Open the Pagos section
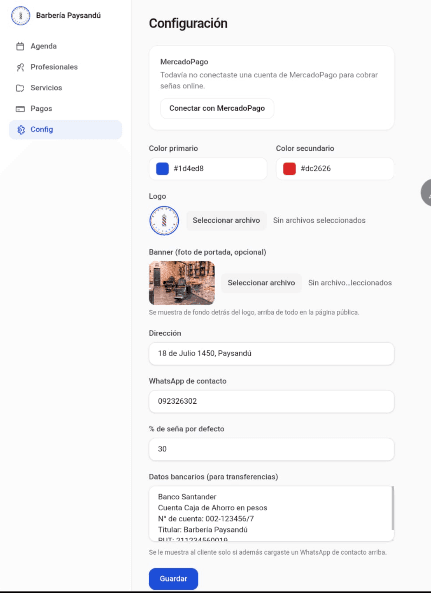 (65, 109)
